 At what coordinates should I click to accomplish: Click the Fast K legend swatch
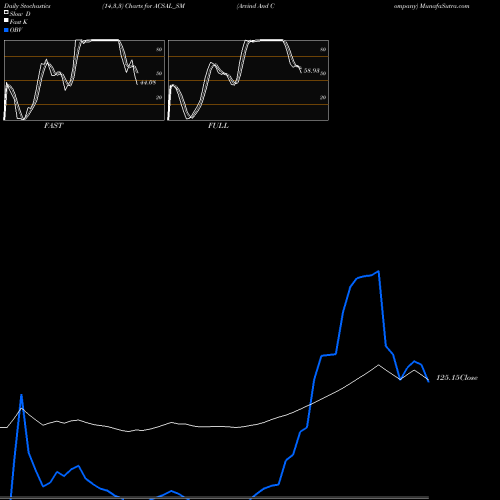click(6, 21)
